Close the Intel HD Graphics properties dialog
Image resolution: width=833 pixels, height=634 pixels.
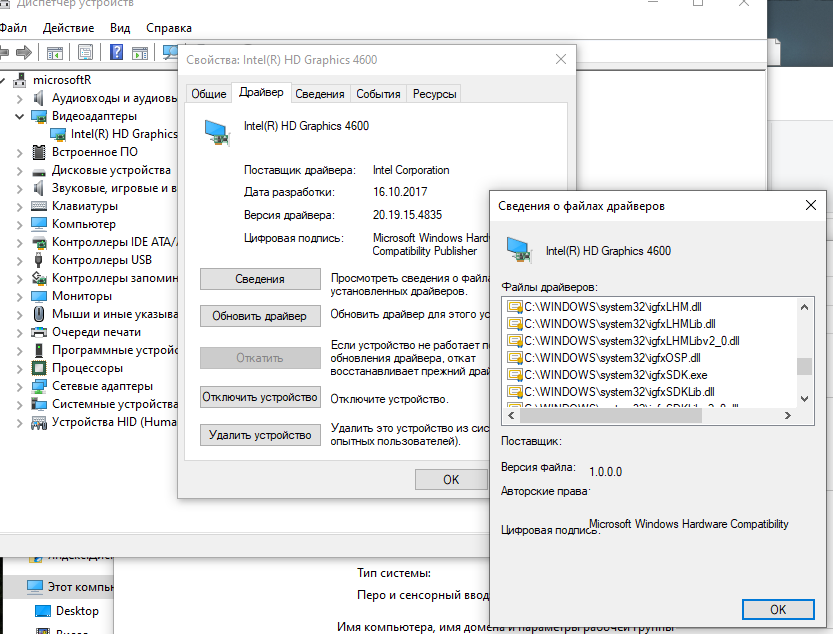(561, 59)
